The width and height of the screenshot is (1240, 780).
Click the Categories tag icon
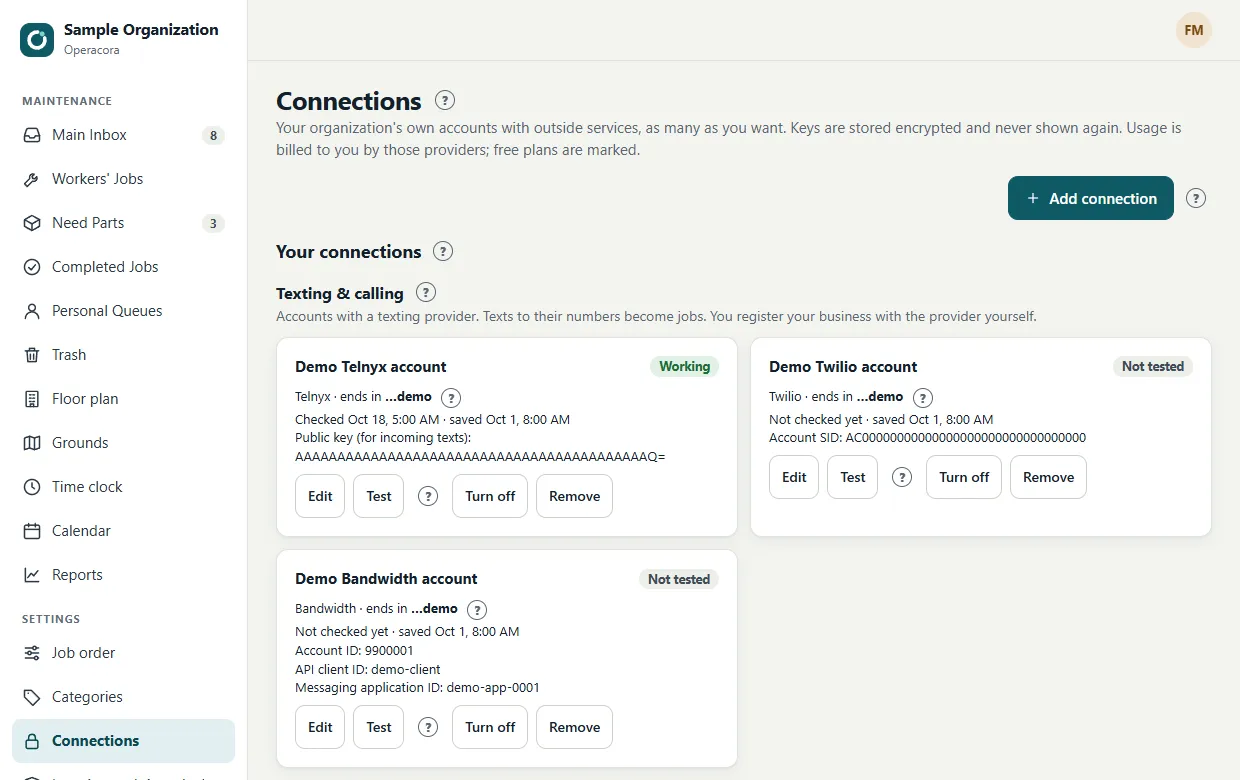32,697
